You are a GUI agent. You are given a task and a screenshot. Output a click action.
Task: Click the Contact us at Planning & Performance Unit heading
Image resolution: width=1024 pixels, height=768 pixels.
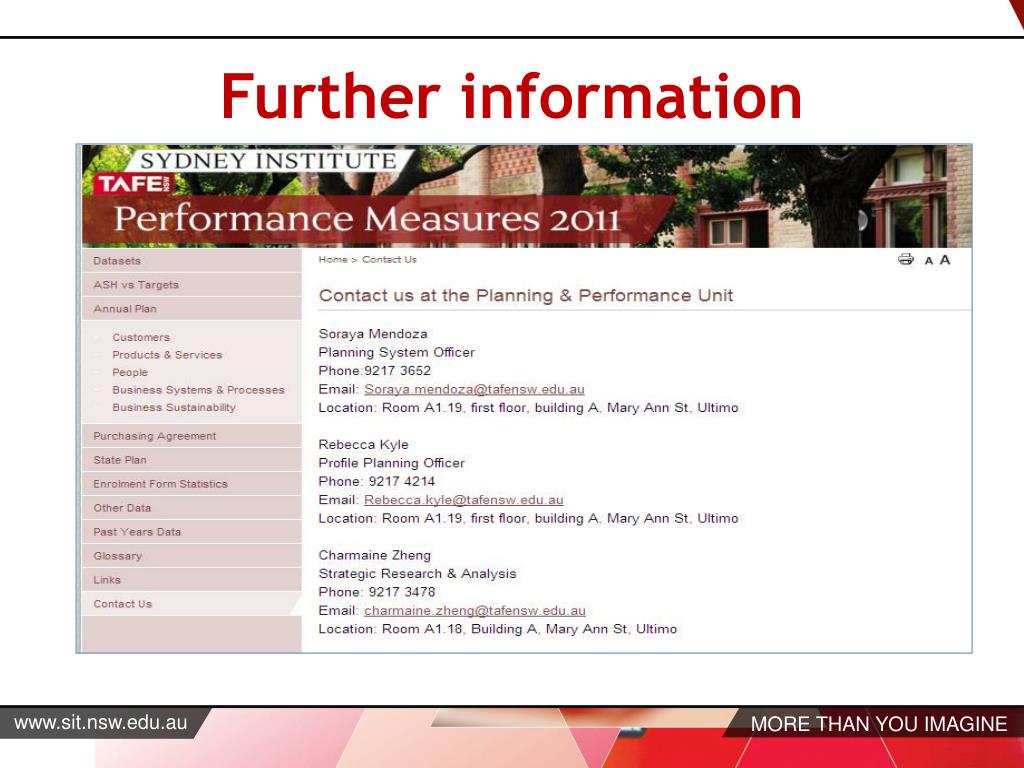pyautogui.click(x=526, y=296)
